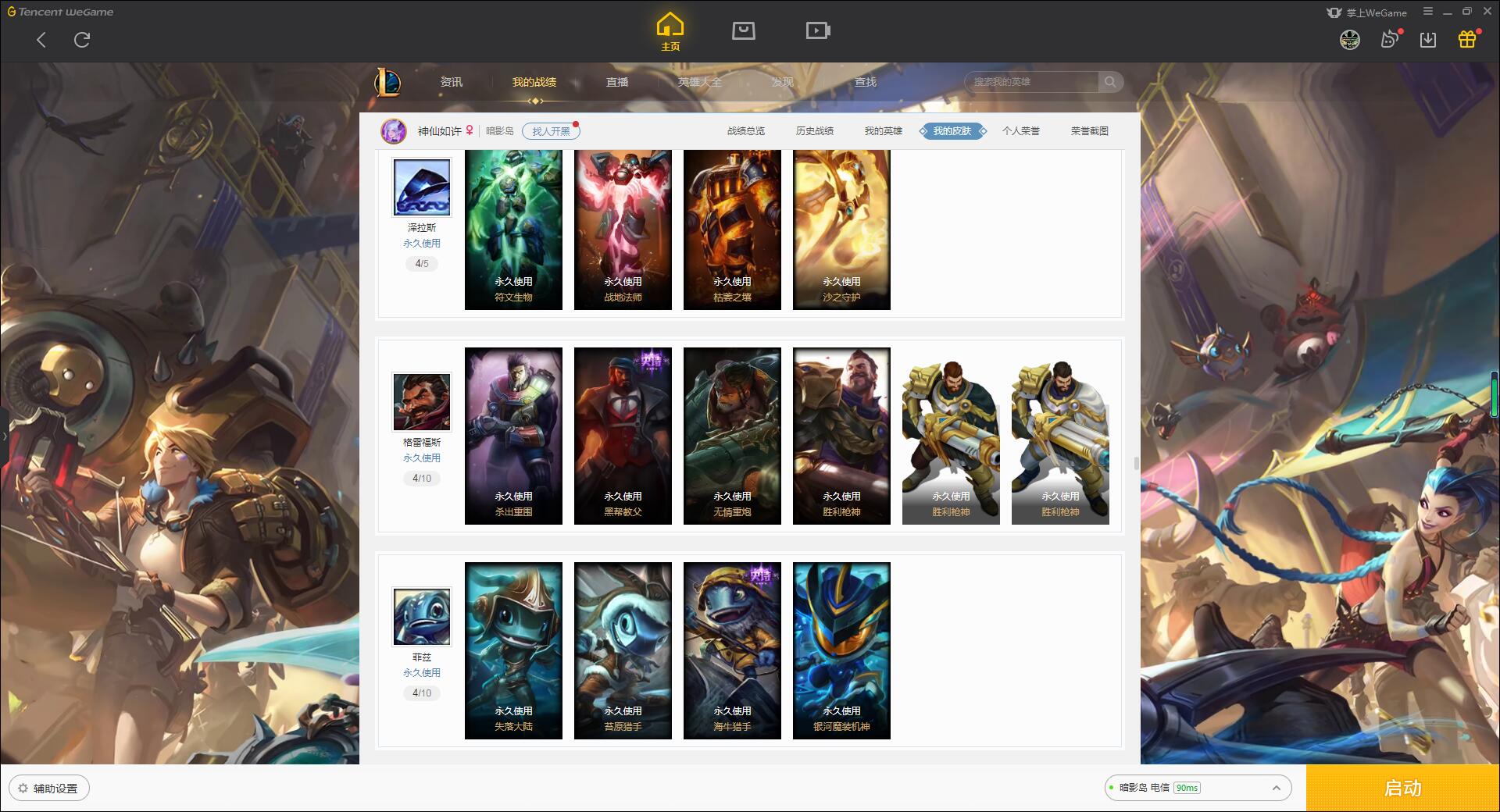1500x812 pixels.
Task: Click the 菲兹 champion portrait
Action: click(x=422, y=617)
